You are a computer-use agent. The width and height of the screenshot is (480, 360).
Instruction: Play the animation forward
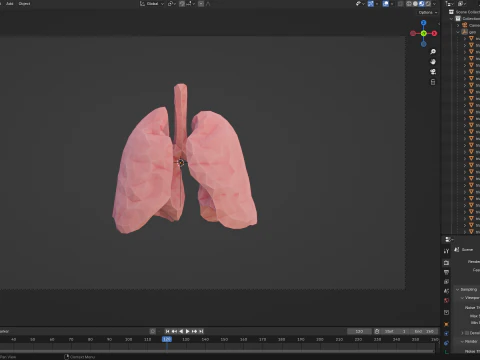187,331
